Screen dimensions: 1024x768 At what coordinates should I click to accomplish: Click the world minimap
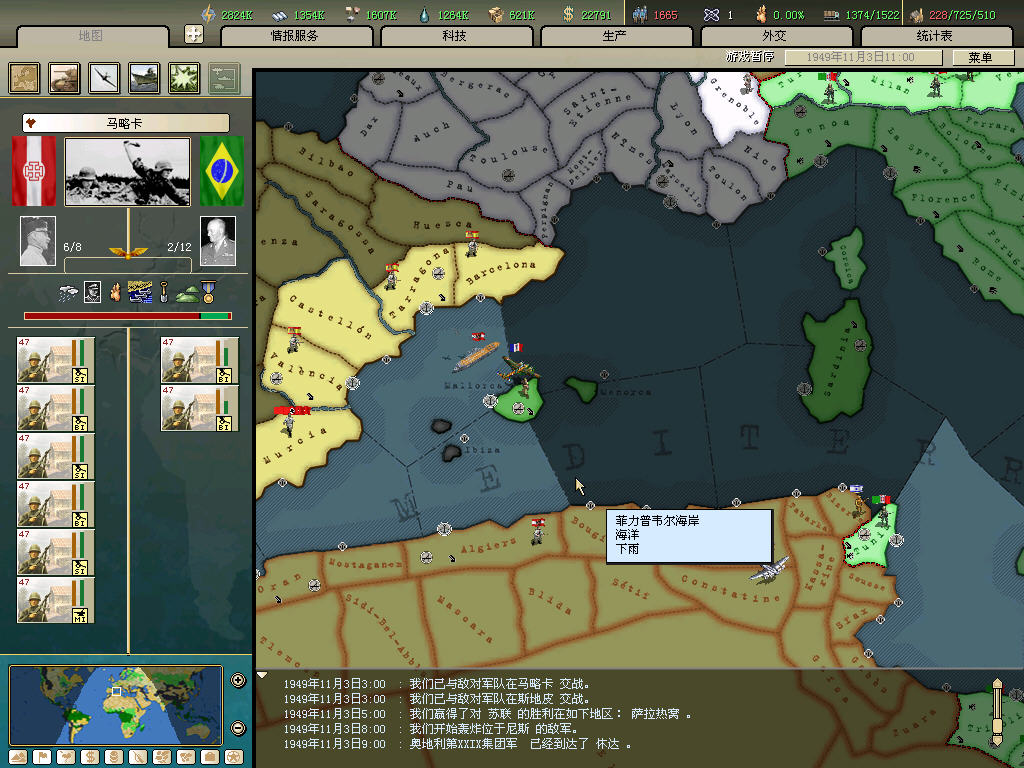pos(116,705)
